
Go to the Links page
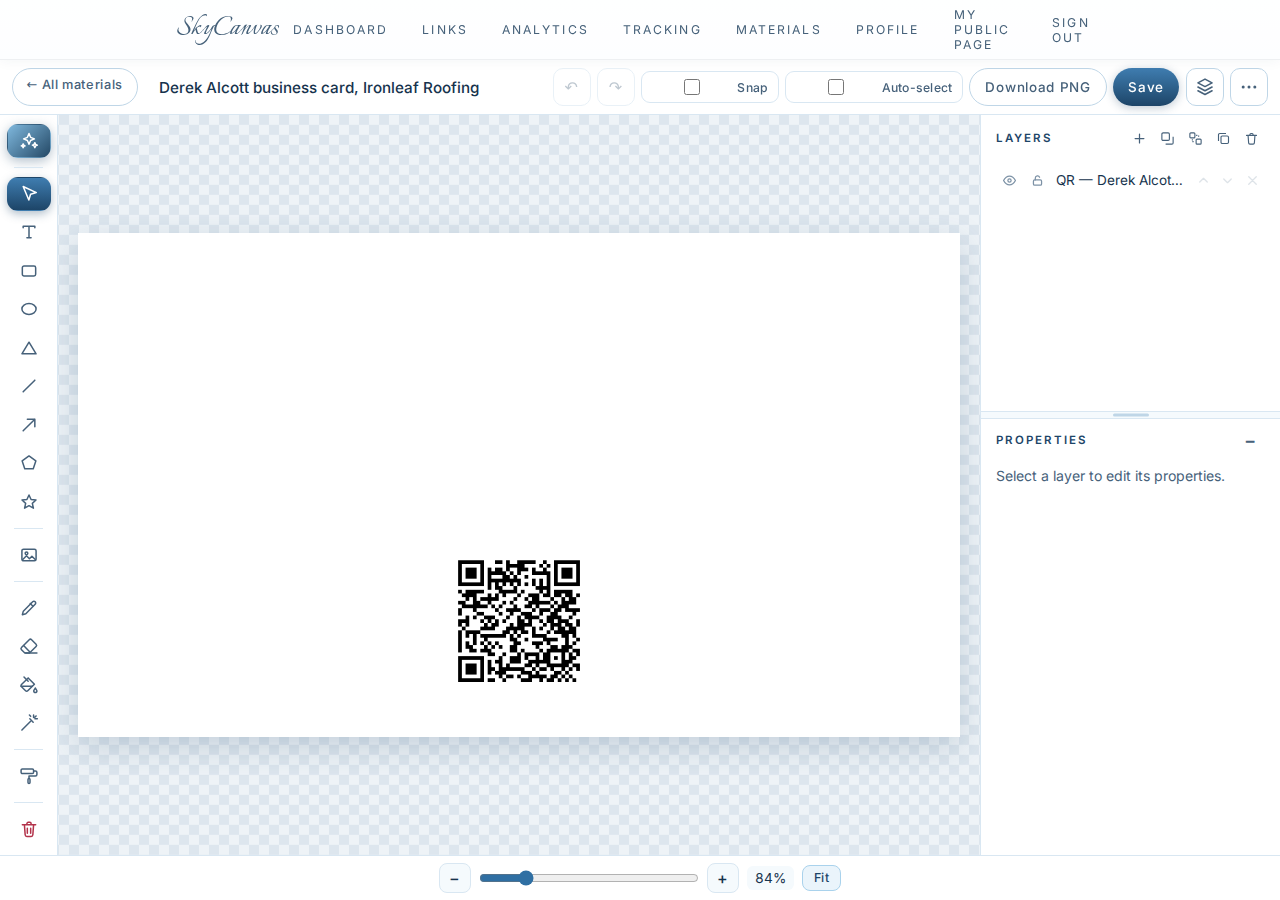(445, 30)
